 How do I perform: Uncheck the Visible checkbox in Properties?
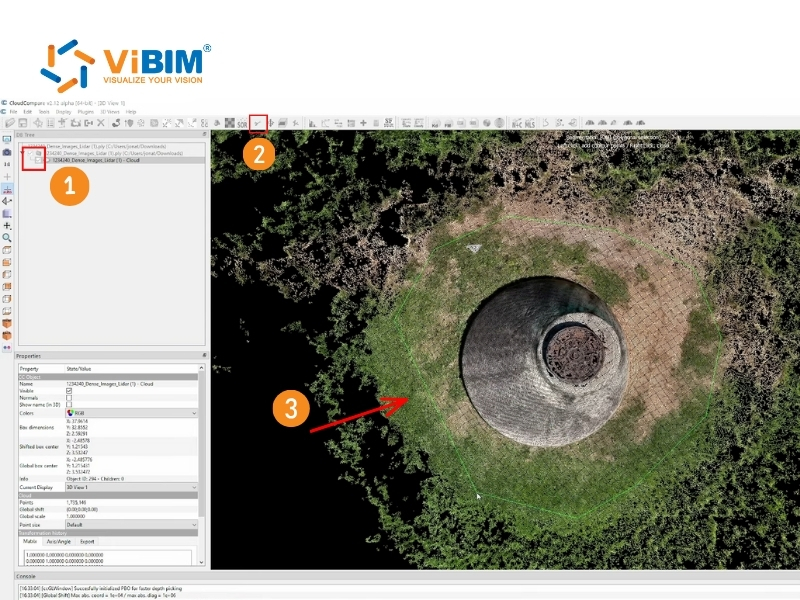coord(70,391)
